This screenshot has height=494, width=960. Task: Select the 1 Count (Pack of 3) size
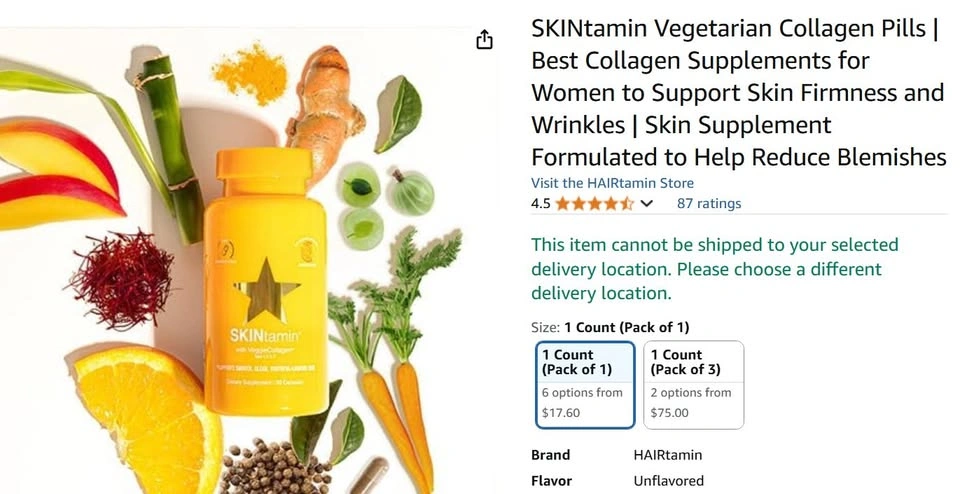click(694, 385)
